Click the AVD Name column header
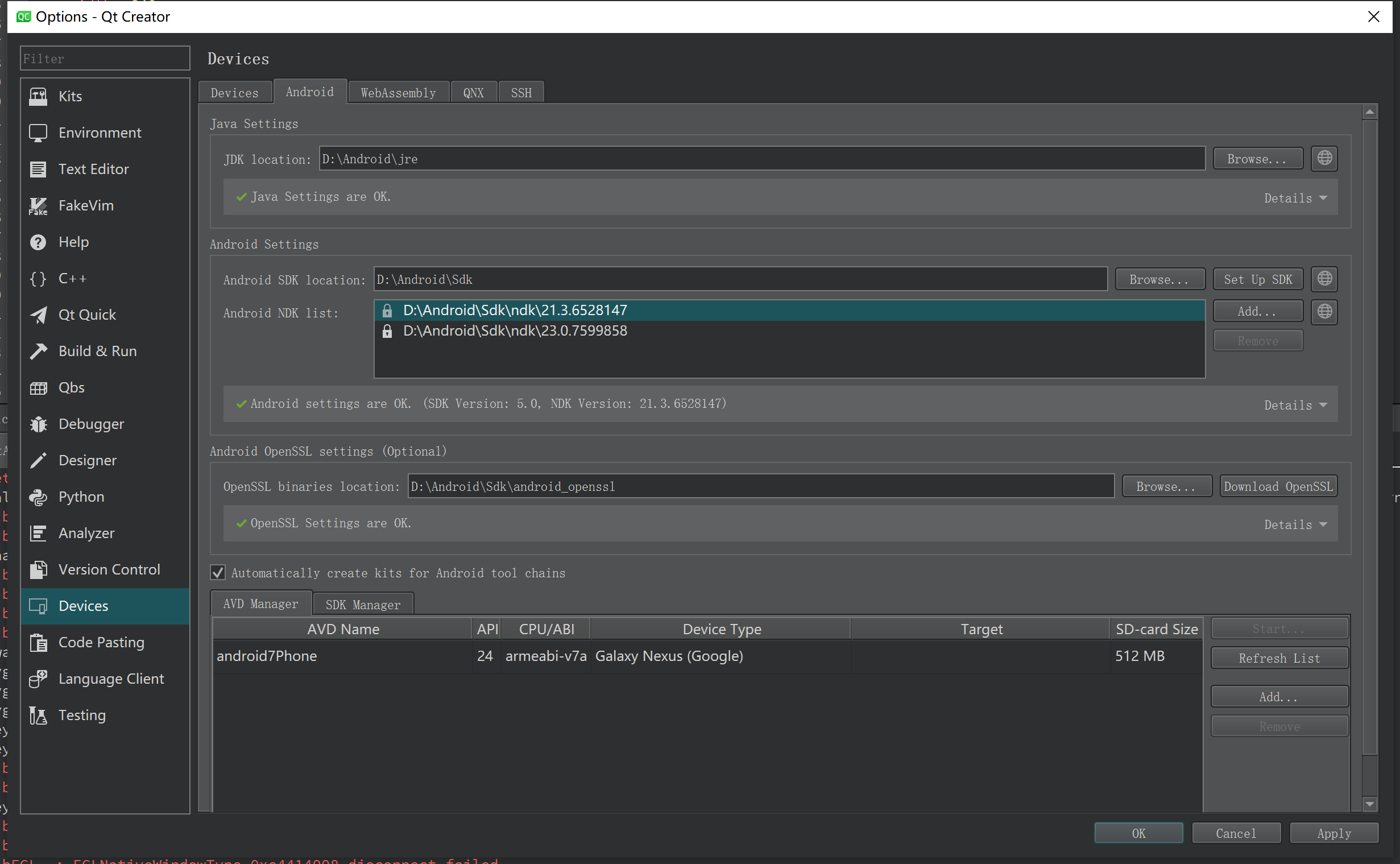The image size is (1400, 864). (x=343, y=629)
